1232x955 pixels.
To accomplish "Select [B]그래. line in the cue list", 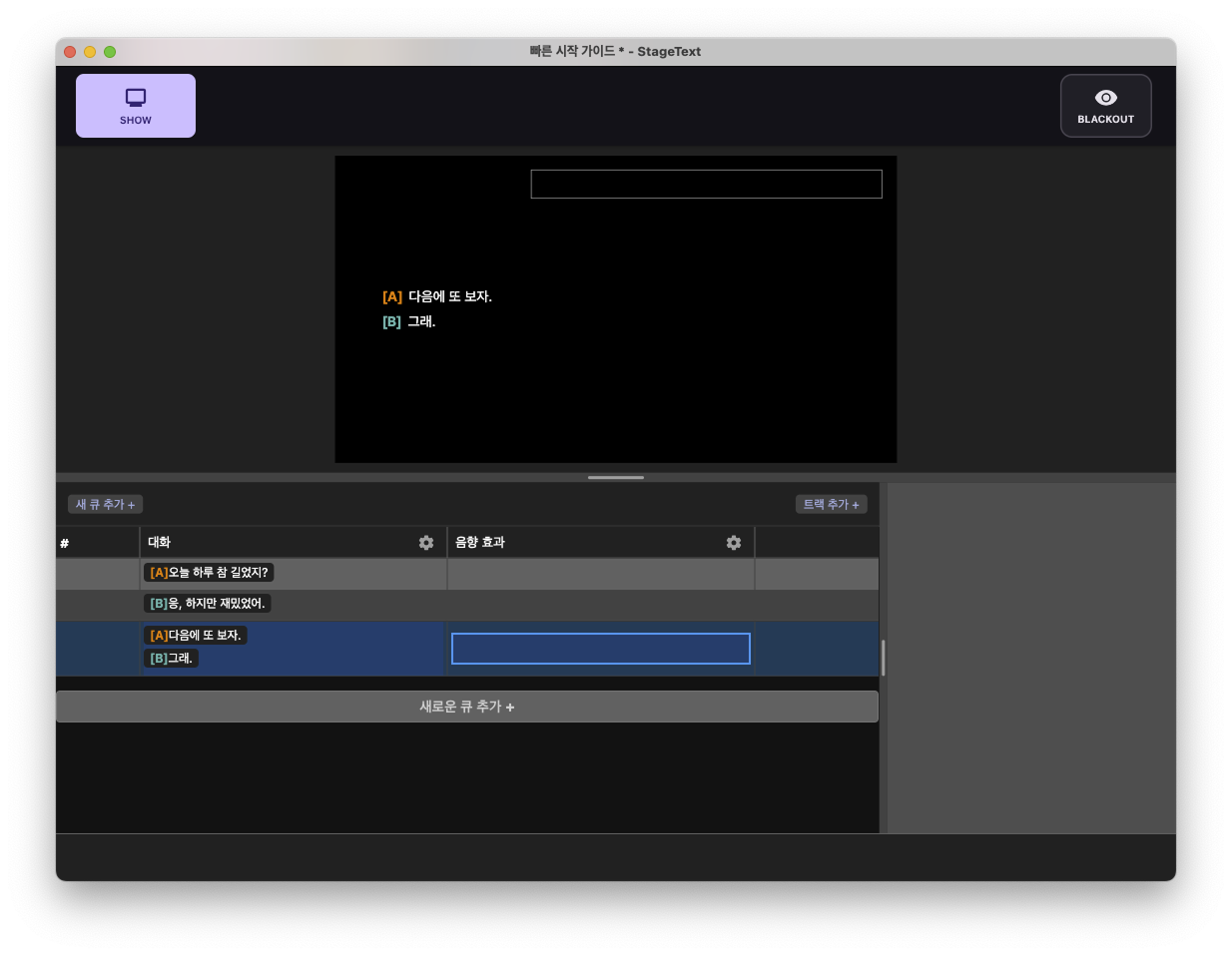I will 171,659.
